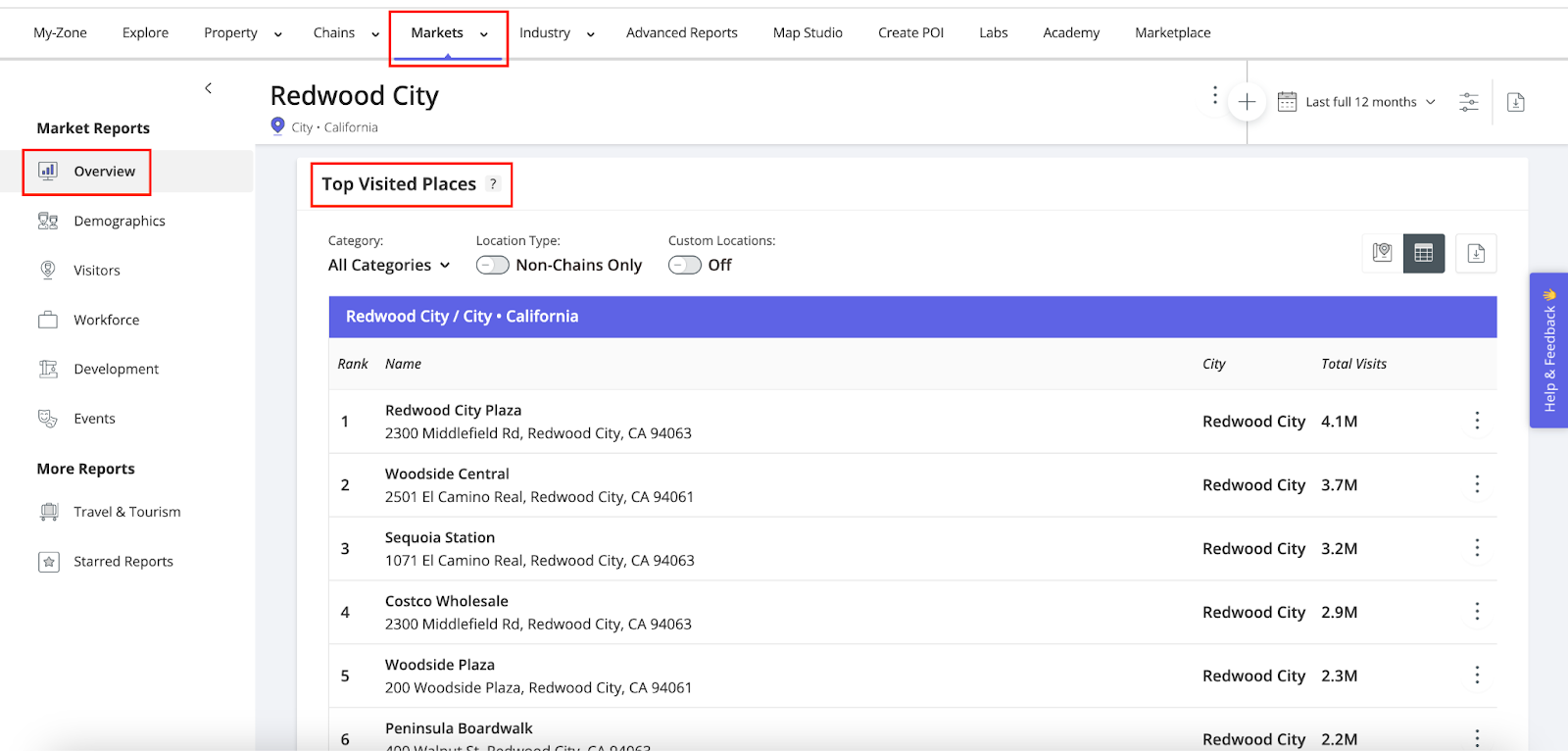
Task: Open the Demographics report
Action: 120,221
